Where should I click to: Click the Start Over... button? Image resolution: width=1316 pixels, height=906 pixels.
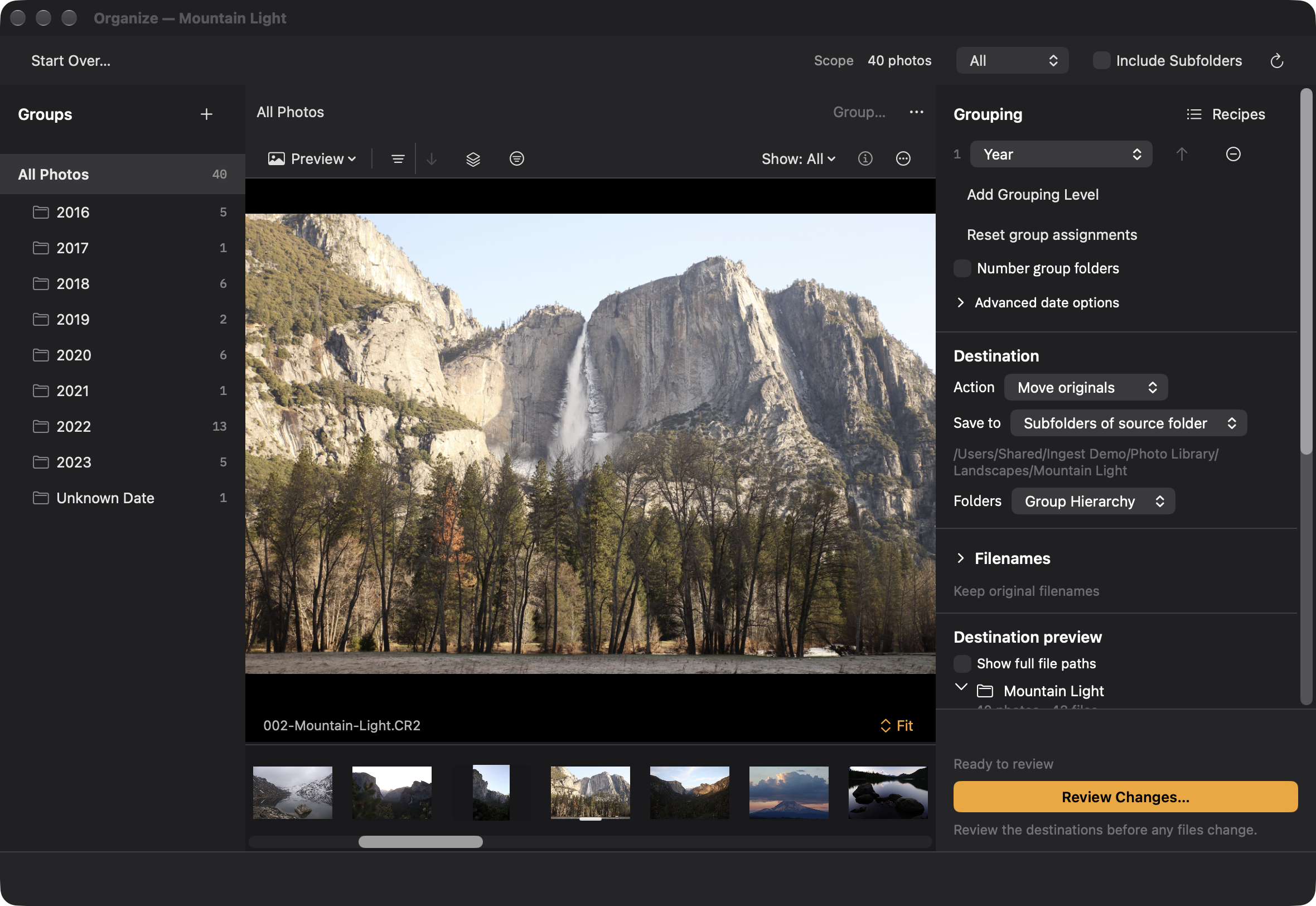click(71, 61)
